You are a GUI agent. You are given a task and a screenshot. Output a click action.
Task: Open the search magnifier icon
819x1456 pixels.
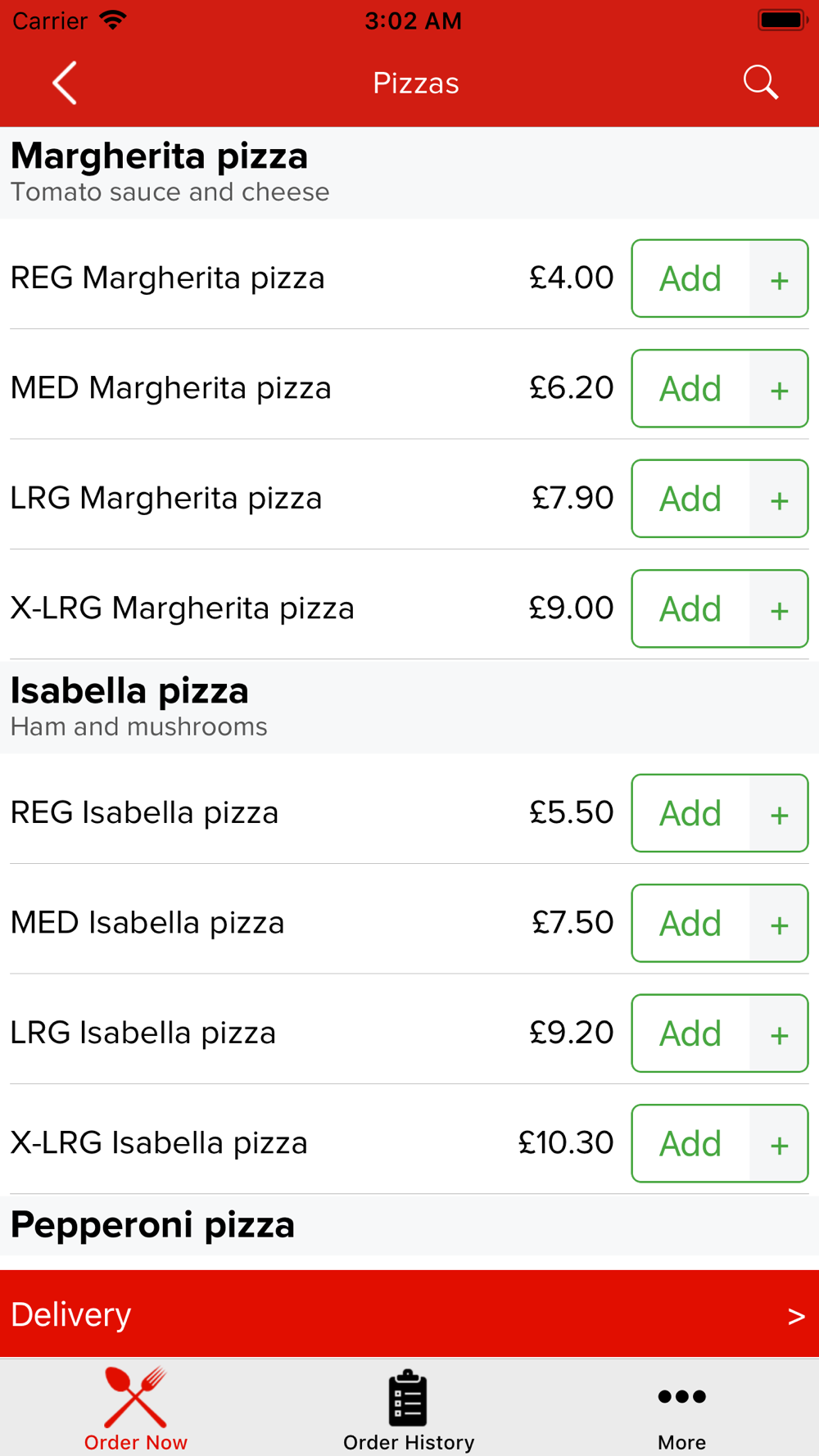coord(760,83)
